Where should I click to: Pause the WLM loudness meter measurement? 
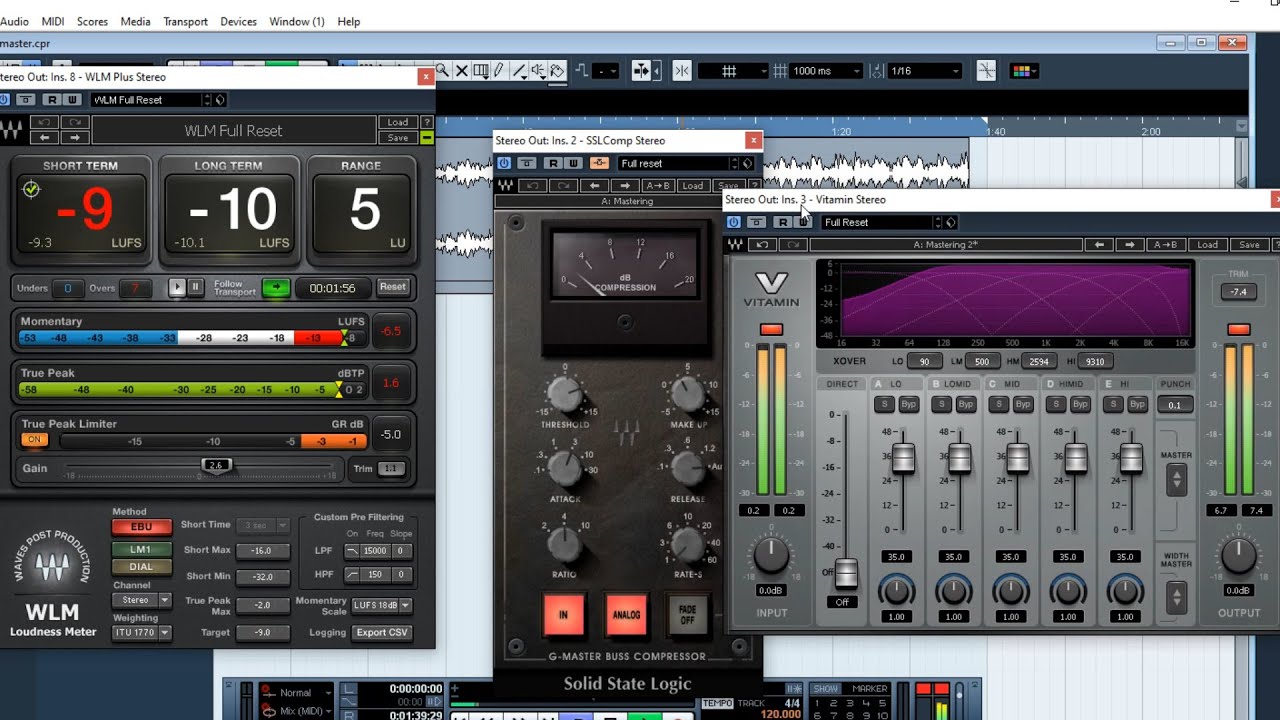195,287
